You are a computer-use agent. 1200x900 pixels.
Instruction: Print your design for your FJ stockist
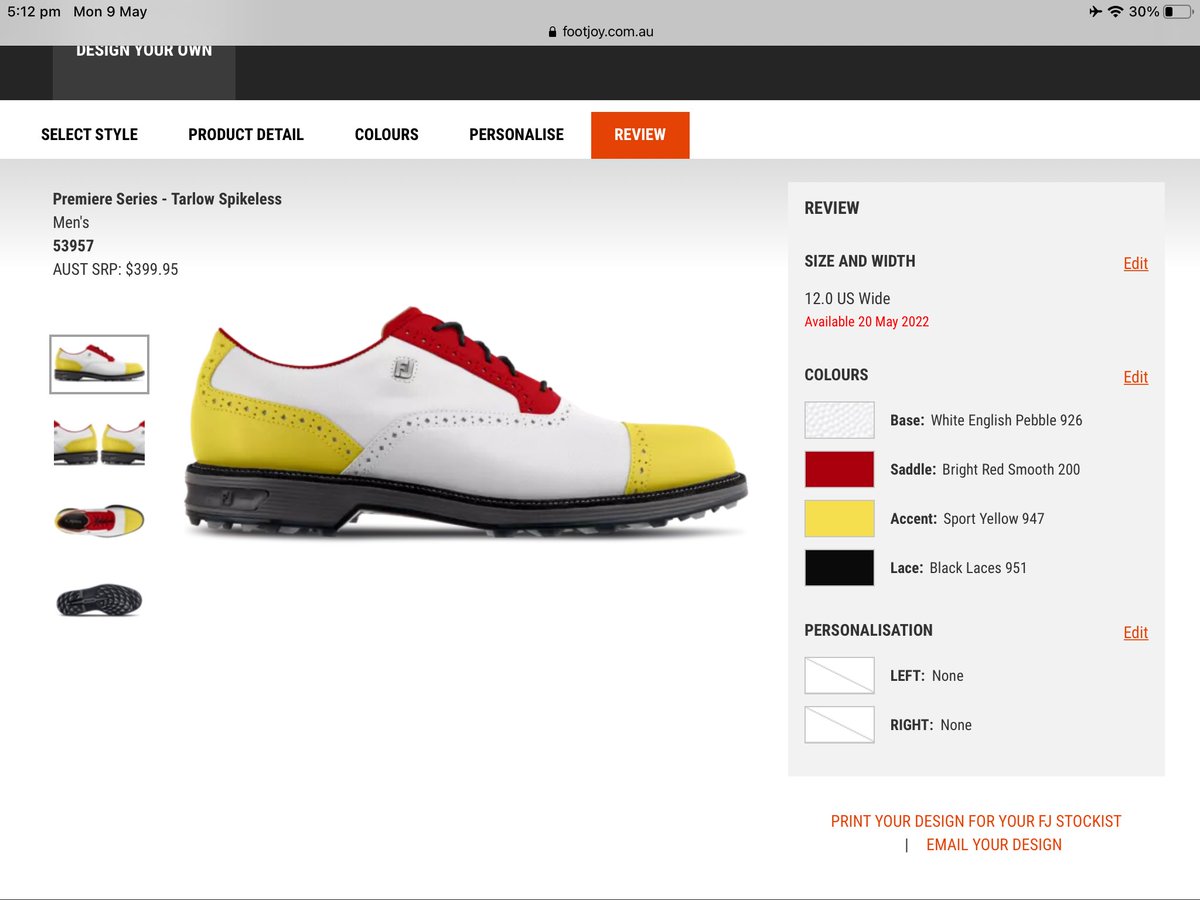click(976, 821)
